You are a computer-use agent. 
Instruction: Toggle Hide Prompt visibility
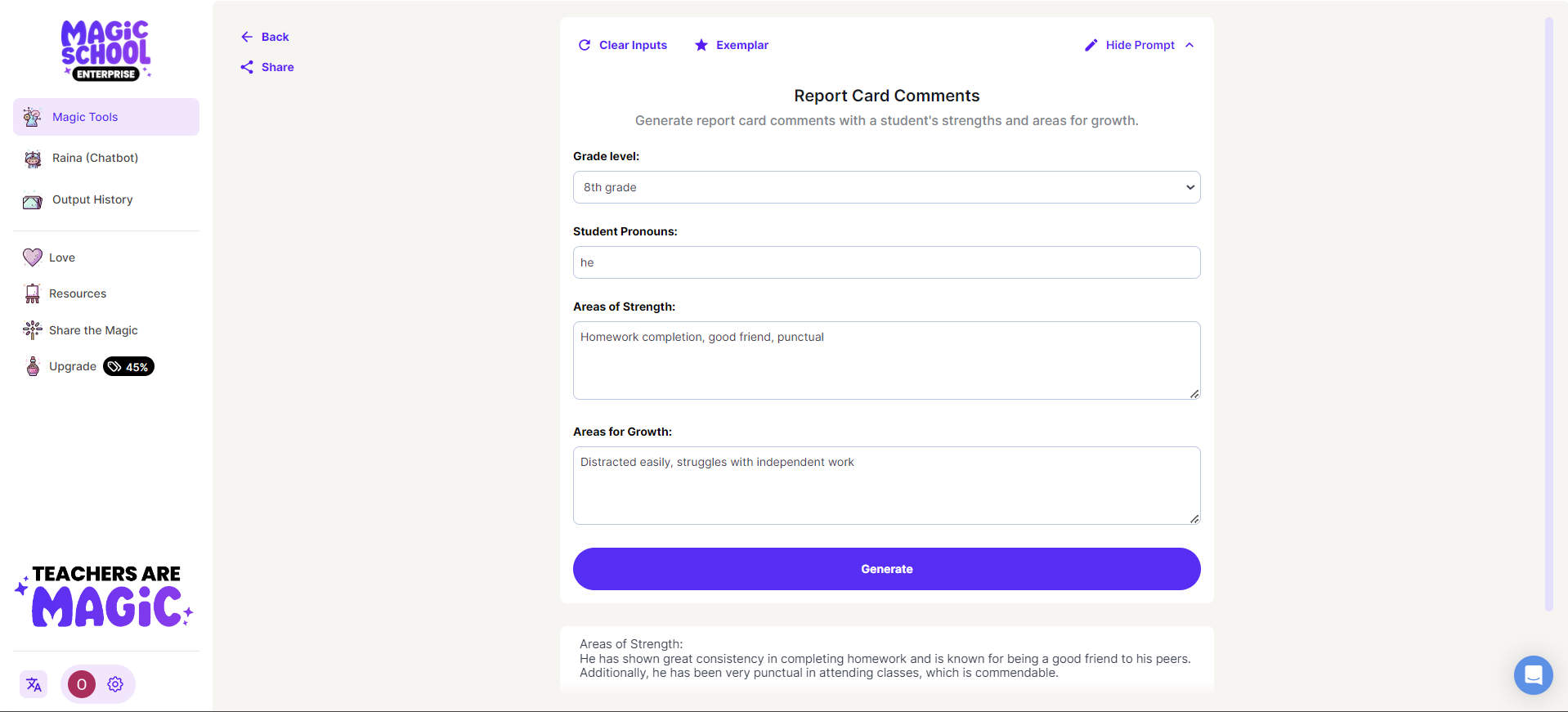(x=1139, y=45)
